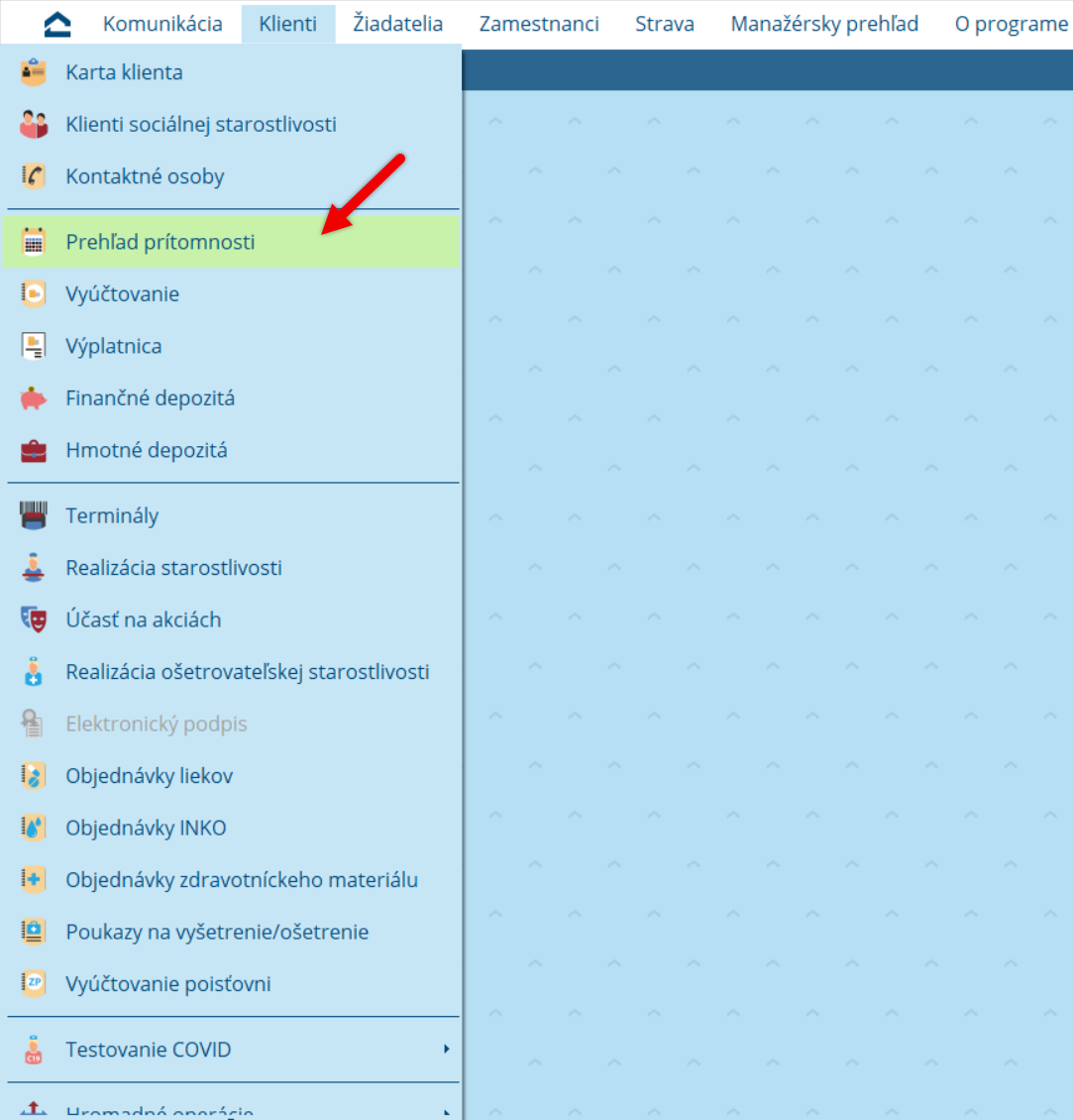The height and width of the screenshot is (1120, 1073).
Task: Choose Realizácia starostlivosti menu entry
Action: point(231,568)
